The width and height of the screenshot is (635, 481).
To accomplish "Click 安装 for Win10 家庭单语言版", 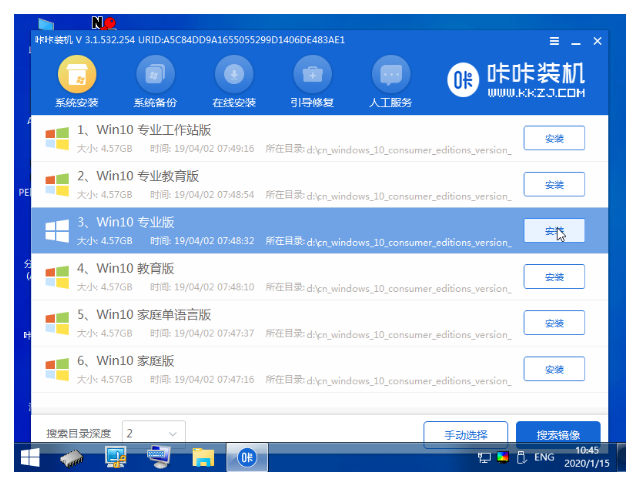I will pyautogui.click(x=554, y=323).
